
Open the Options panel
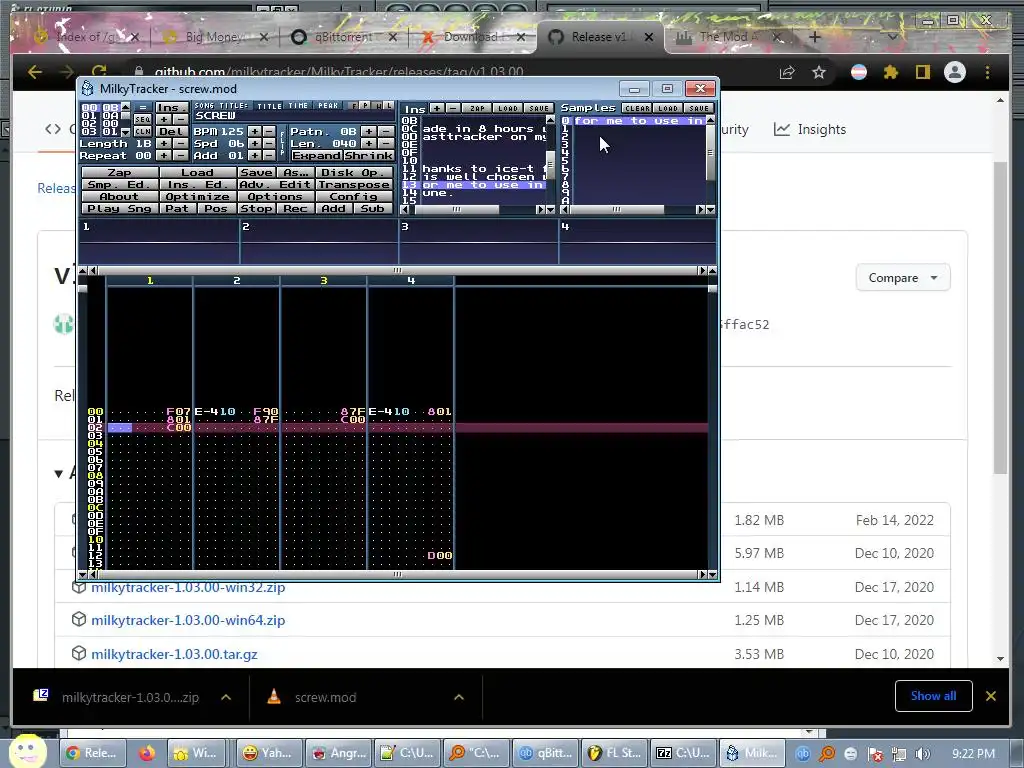[x=276, y=197]
